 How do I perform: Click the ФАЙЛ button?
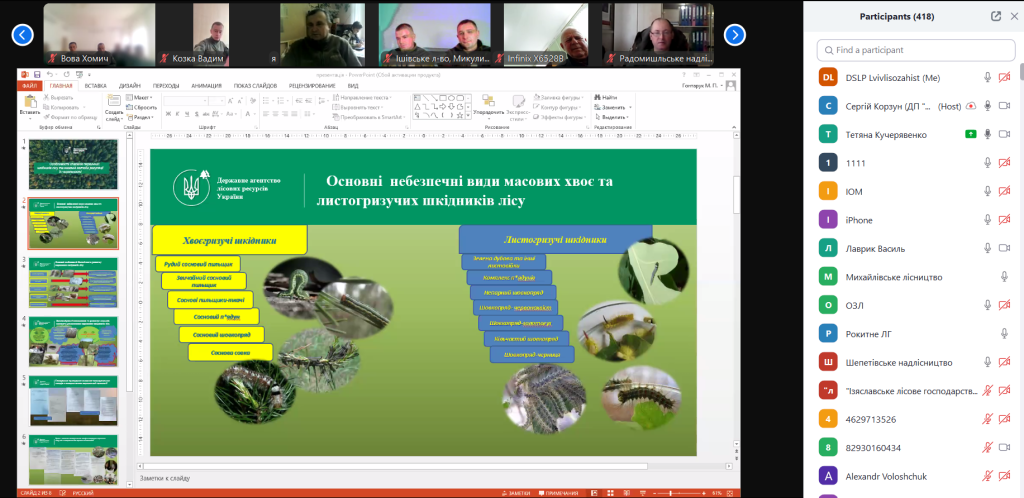coord(29,86)
